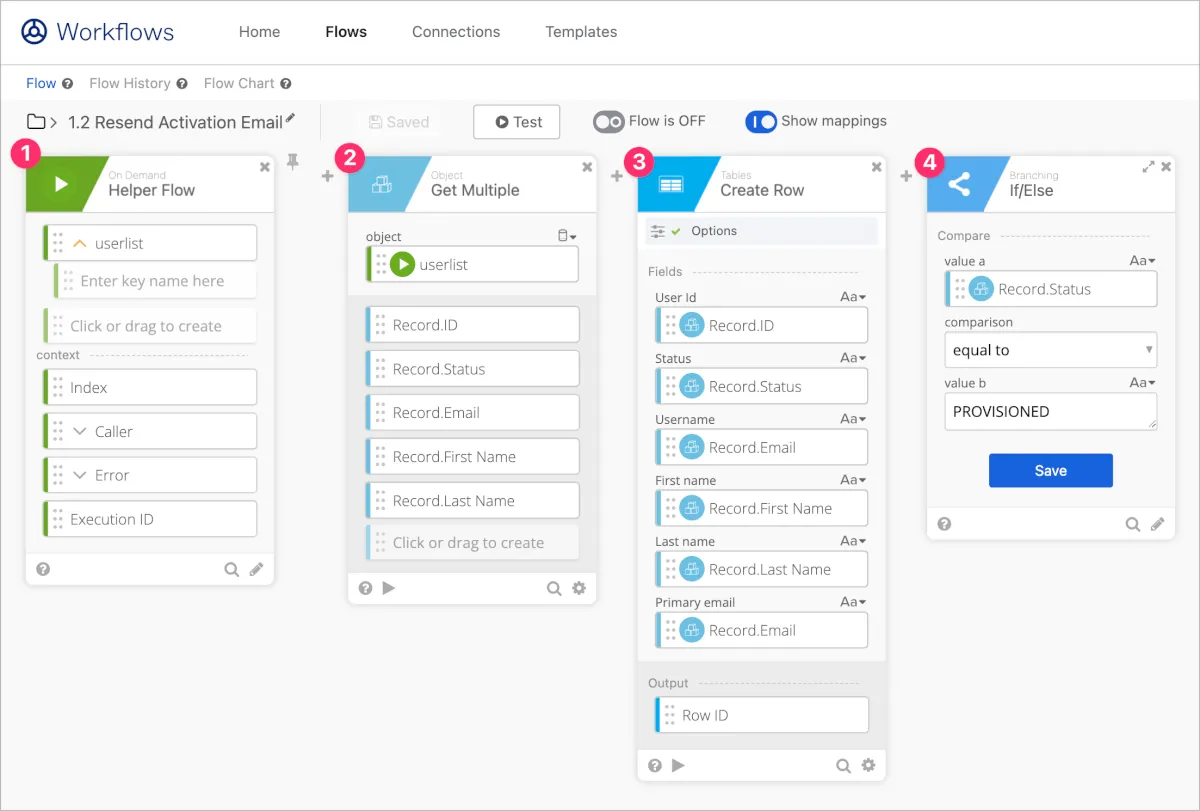Open gear settings in Create Row card

click(x=868, y=765)
